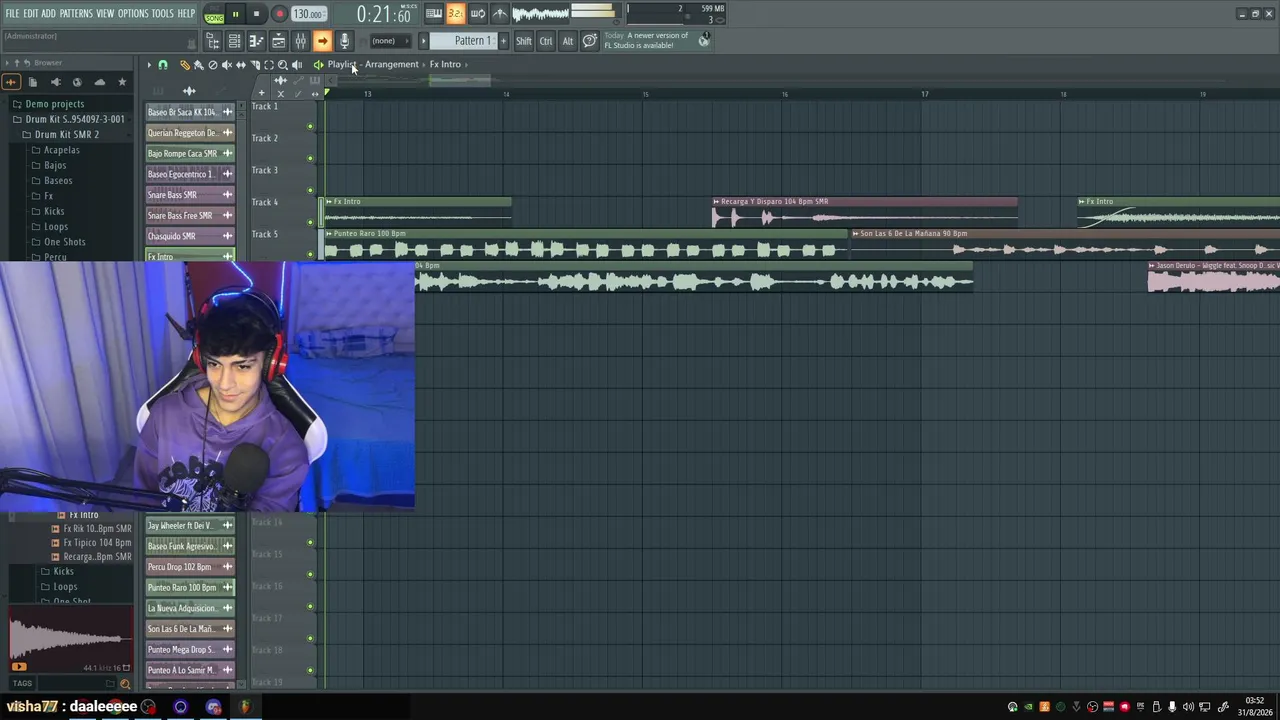Toggle the 3.2 countdown before recording
The width and height of the screenshot is (1280, 720).
click(456, 13)
